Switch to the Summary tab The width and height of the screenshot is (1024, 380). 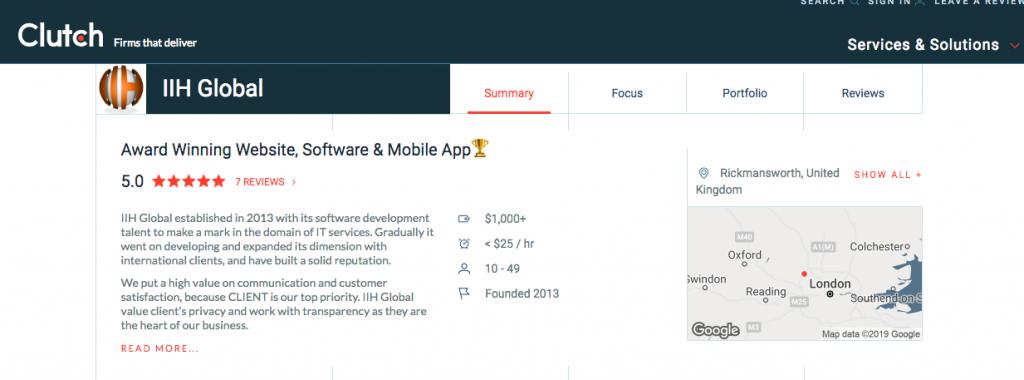[509, 93]
